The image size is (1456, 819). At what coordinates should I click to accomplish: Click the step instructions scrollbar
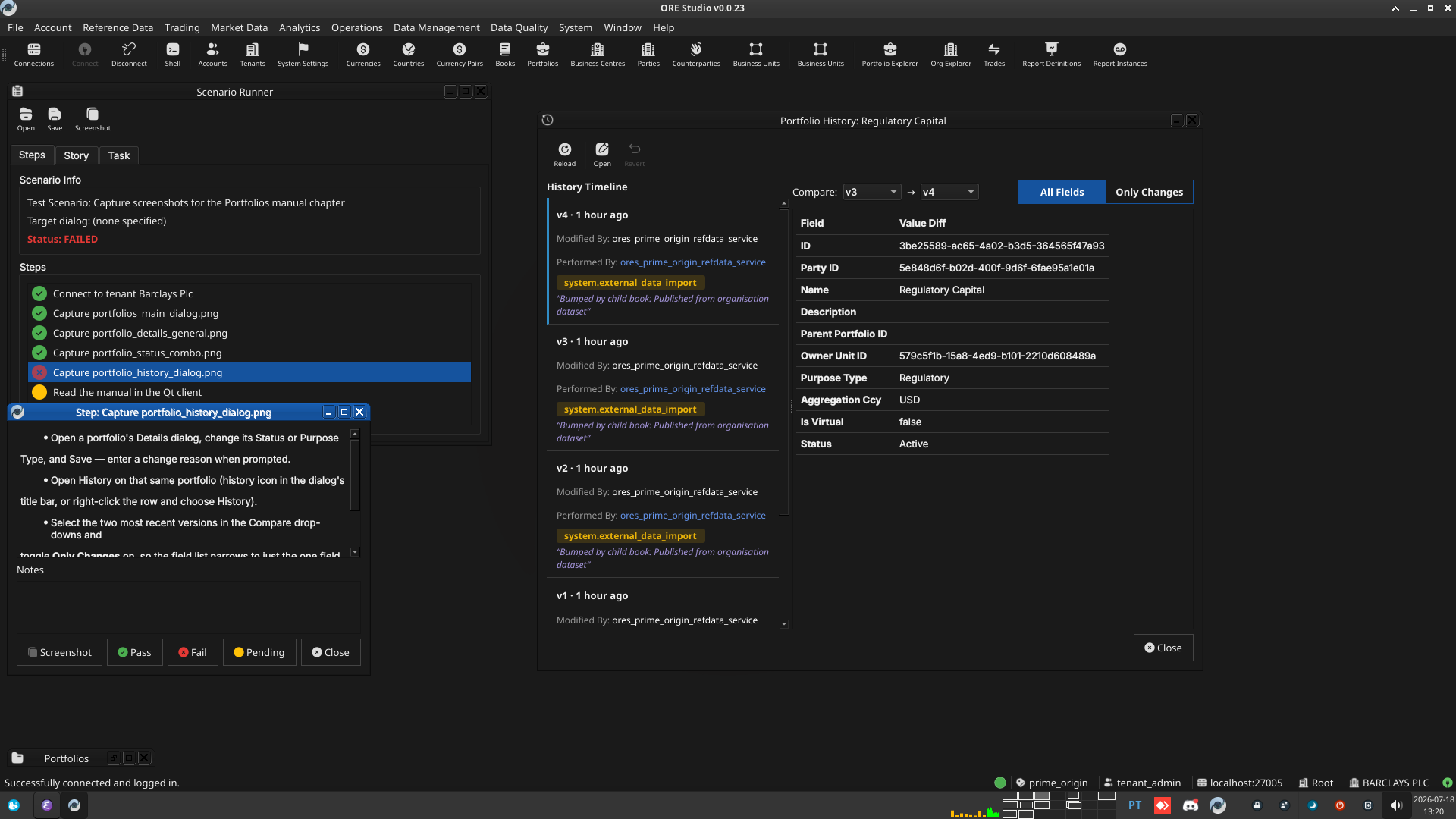coord(354,475)
